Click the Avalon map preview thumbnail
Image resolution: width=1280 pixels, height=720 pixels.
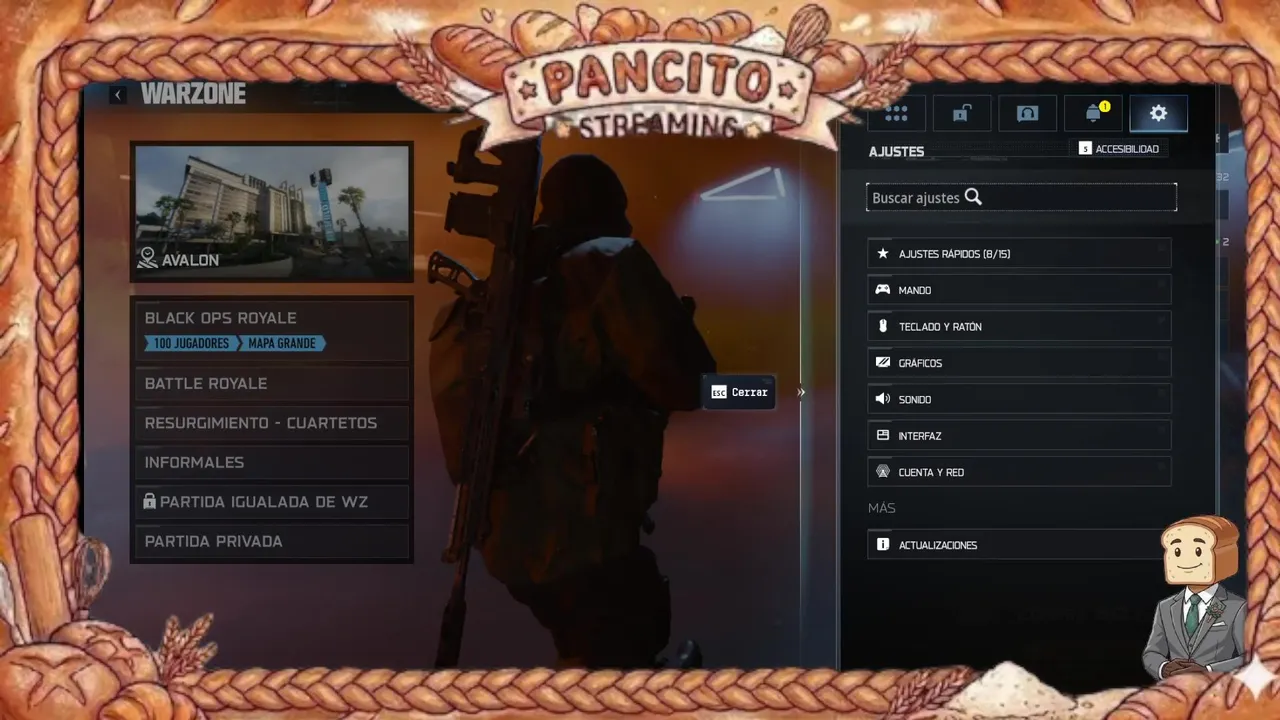pyautogui.click(x=271, y=211)
